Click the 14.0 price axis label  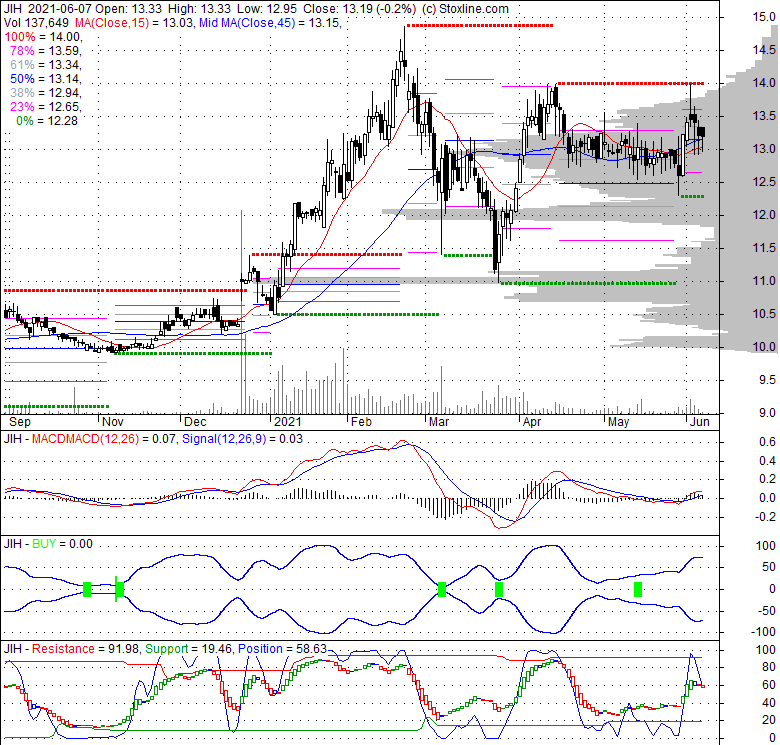coord(764,83)
